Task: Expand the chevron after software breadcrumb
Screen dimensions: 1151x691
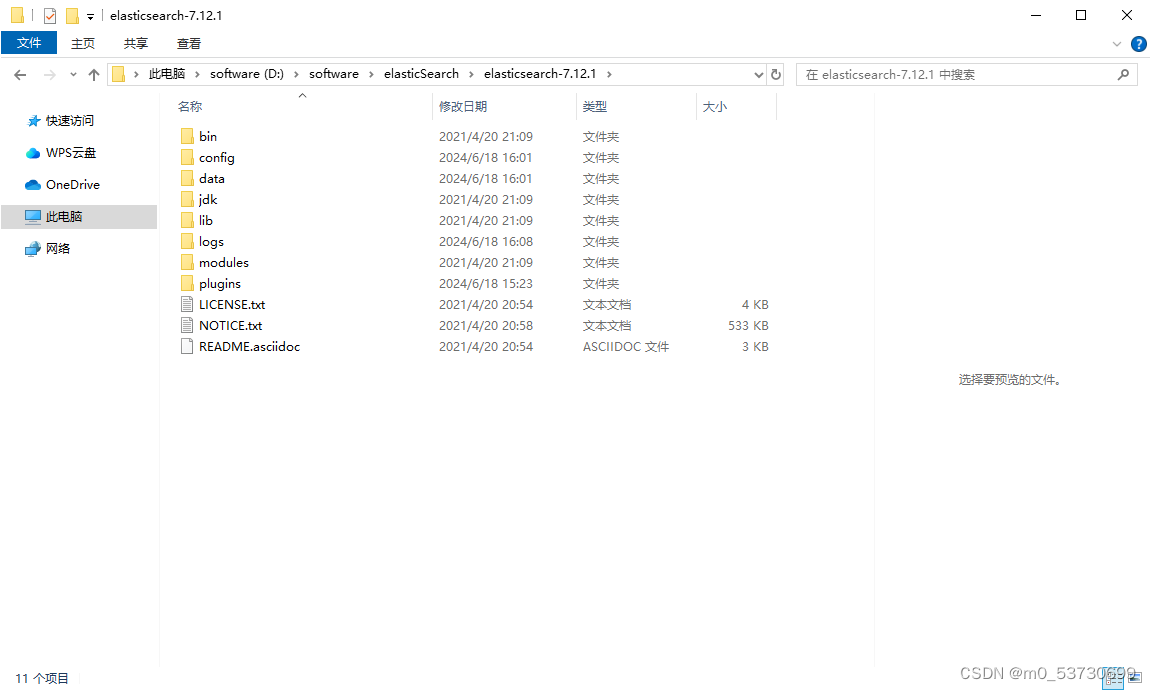Action: coord(371,74)
